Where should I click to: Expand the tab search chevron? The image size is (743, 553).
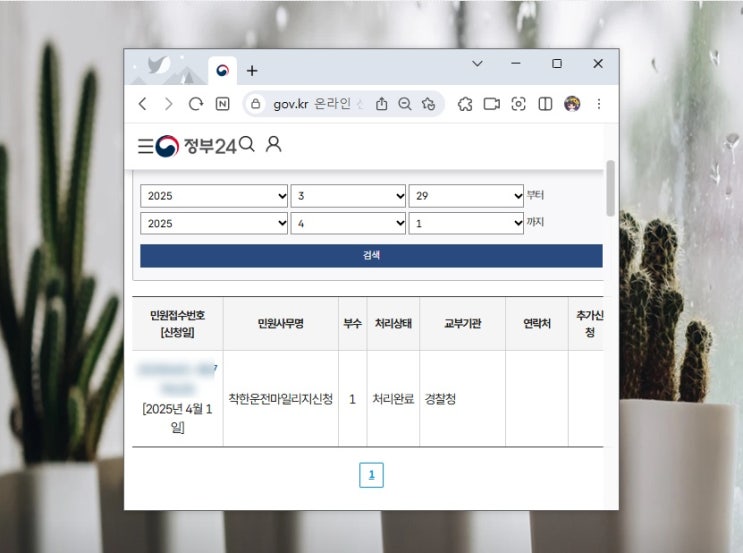pyautogui.click(x=478, y=63)
